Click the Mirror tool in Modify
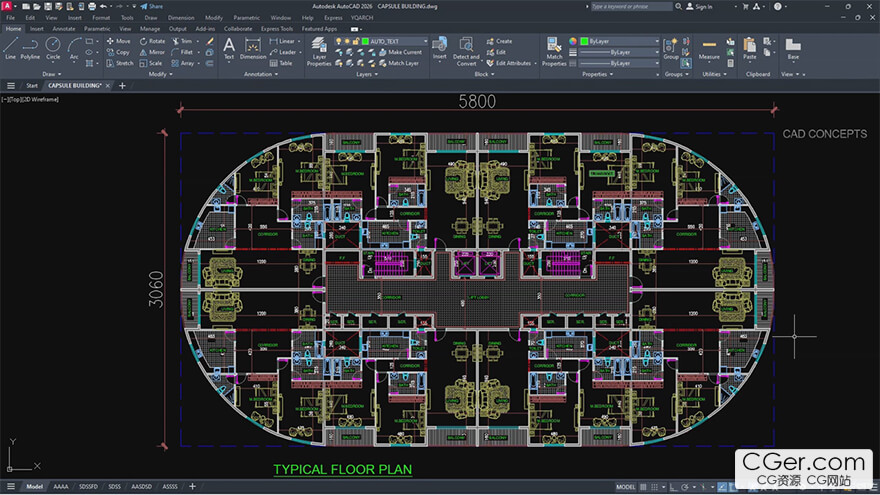This screenshot has width=880, height=495. tap(152, 52)
